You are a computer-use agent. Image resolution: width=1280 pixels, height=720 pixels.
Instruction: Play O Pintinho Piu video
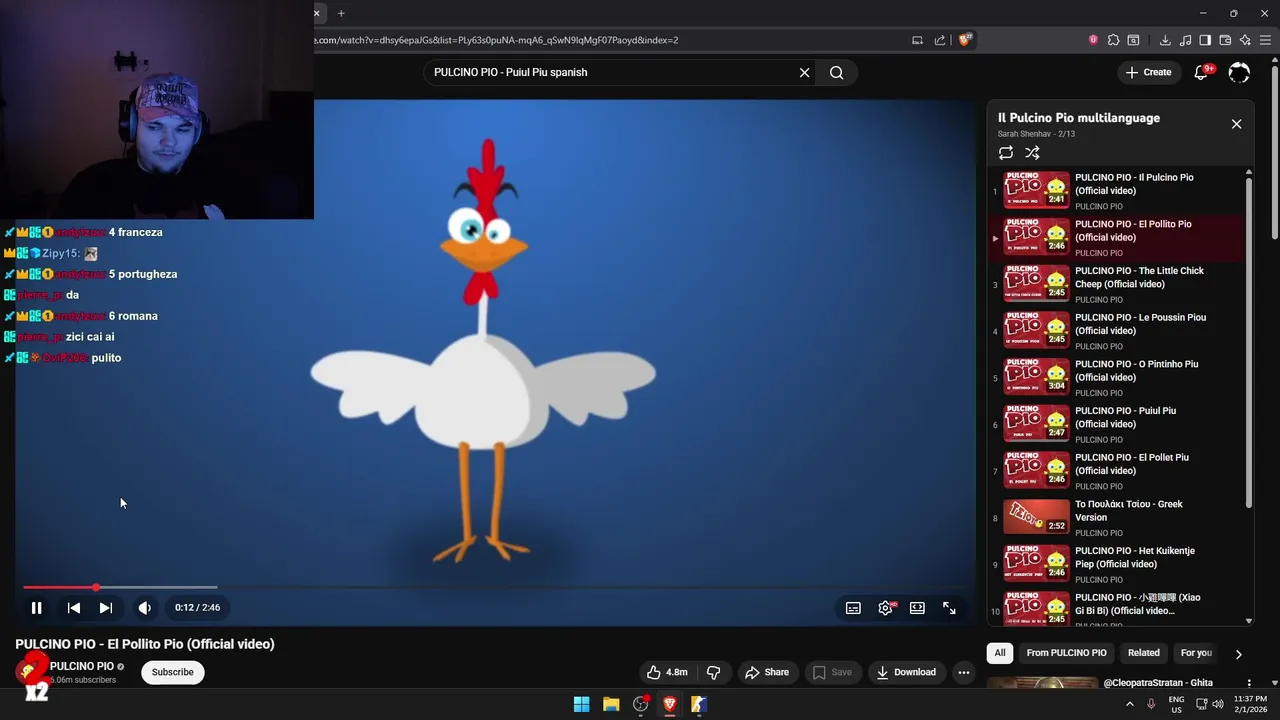click(x=1115, y=378)
